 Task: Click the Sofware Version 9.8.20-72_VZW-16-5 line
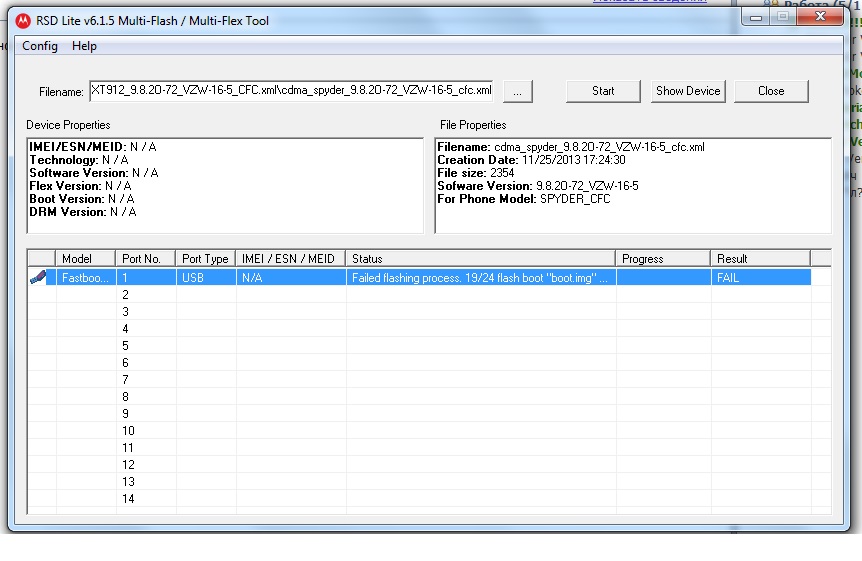pos(538,186)
